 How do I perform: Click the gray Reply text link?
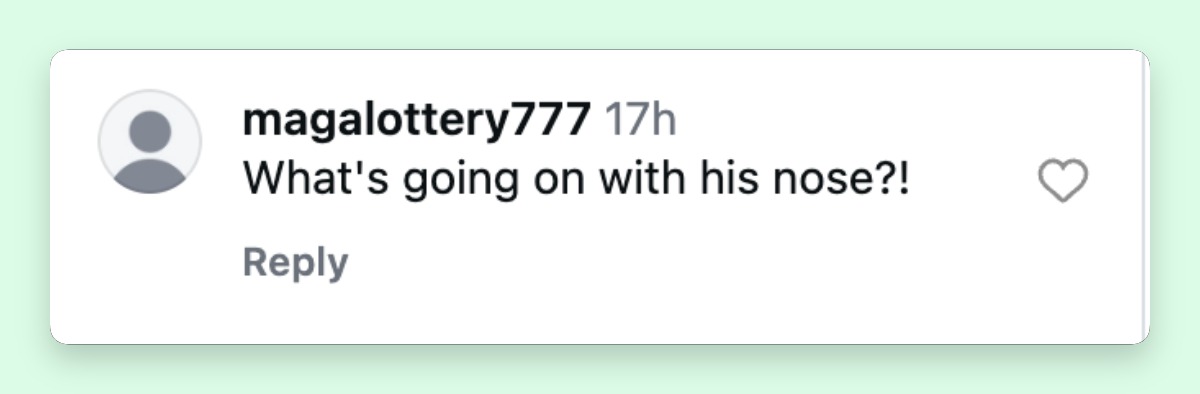click(296, 263)
